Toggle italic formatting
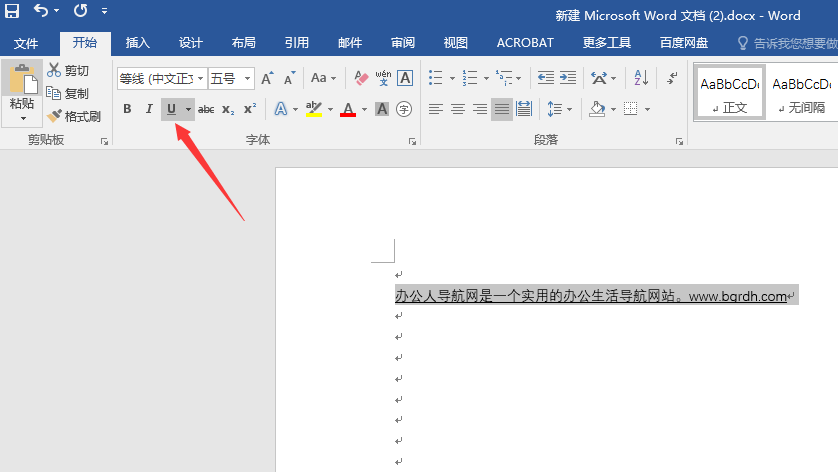Screen dimensions: 838x472 click(x=149, y=109)
